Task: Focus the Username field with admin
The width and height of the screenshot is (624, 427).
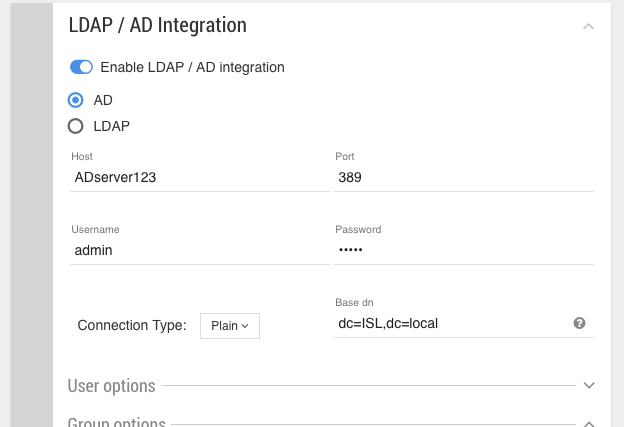Action: coord(200,250)
